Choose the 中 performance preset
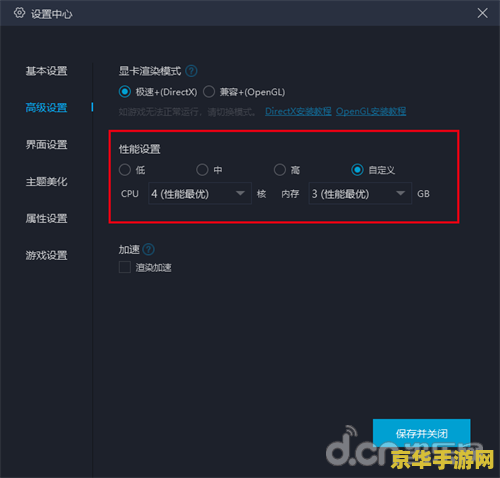This screenshot has width=500, height=478. 202,170
